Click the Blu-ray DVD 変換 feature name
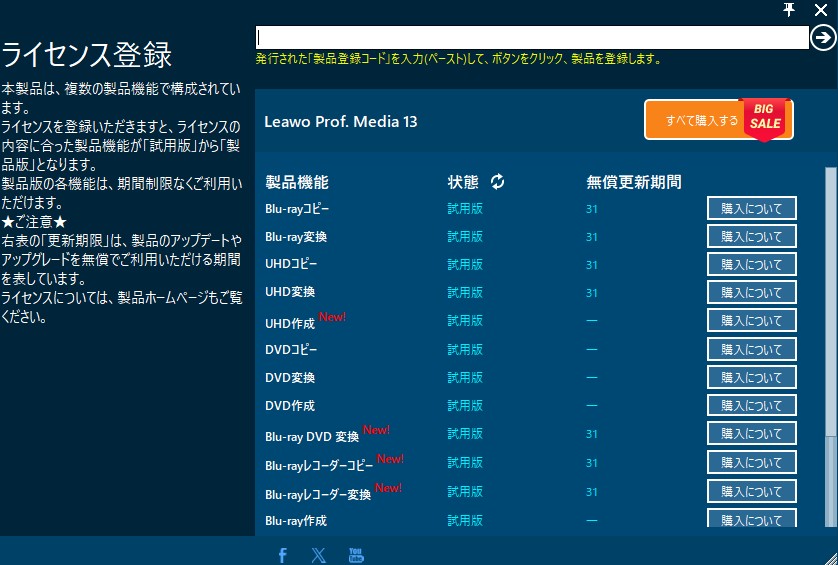 click(312, 437)
